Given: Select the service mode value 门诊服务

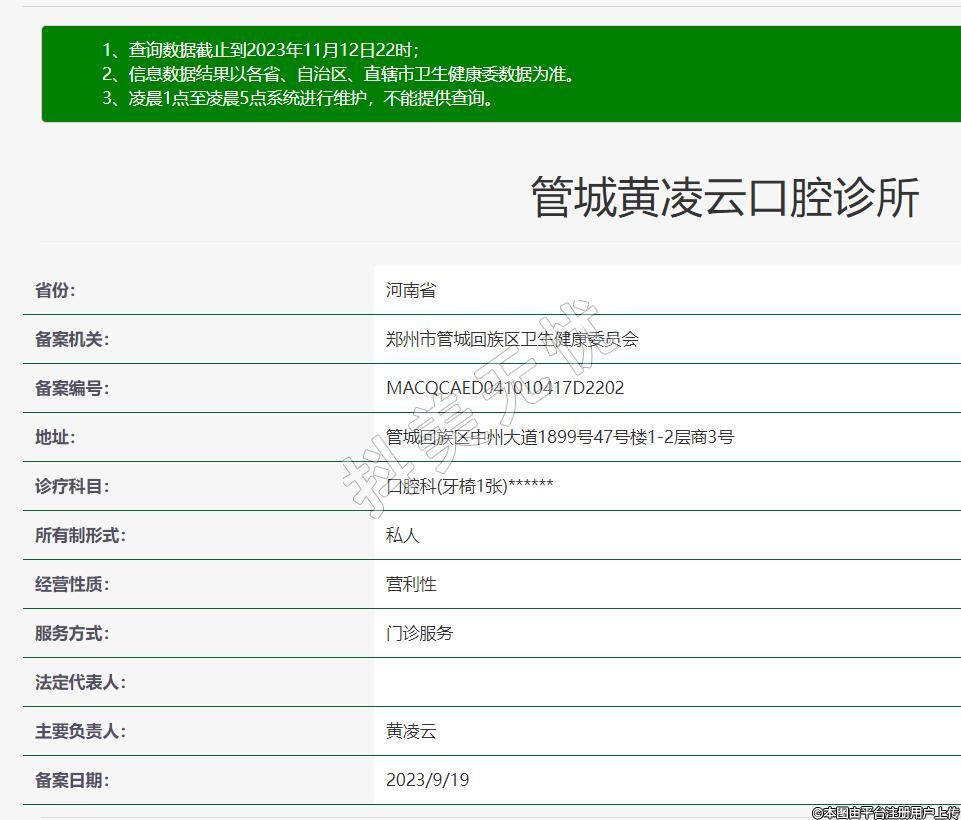Looking at the screenshot, I should pos(420,634).
